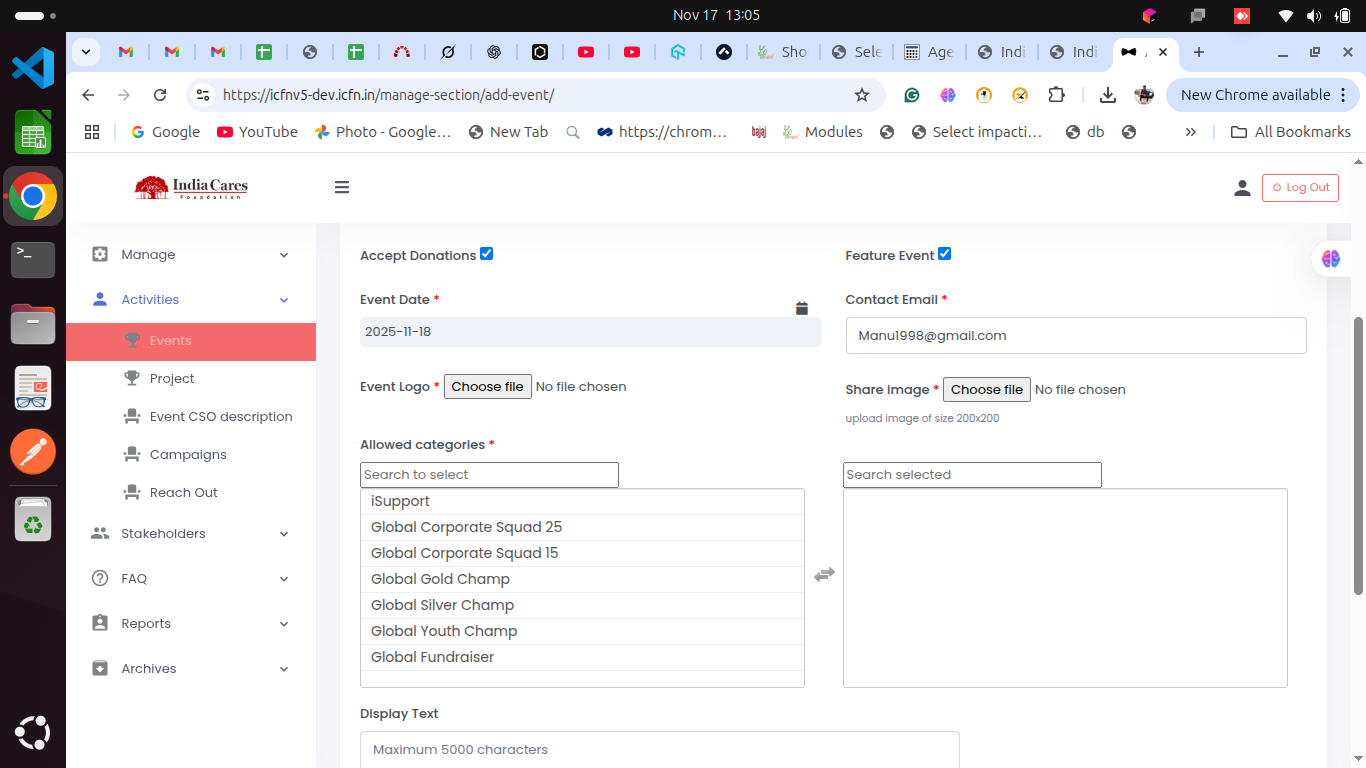Screen dimensions: 1366x768
Task: Click the hamburger menu icon beside the logo
Action: tap(342, 187)
